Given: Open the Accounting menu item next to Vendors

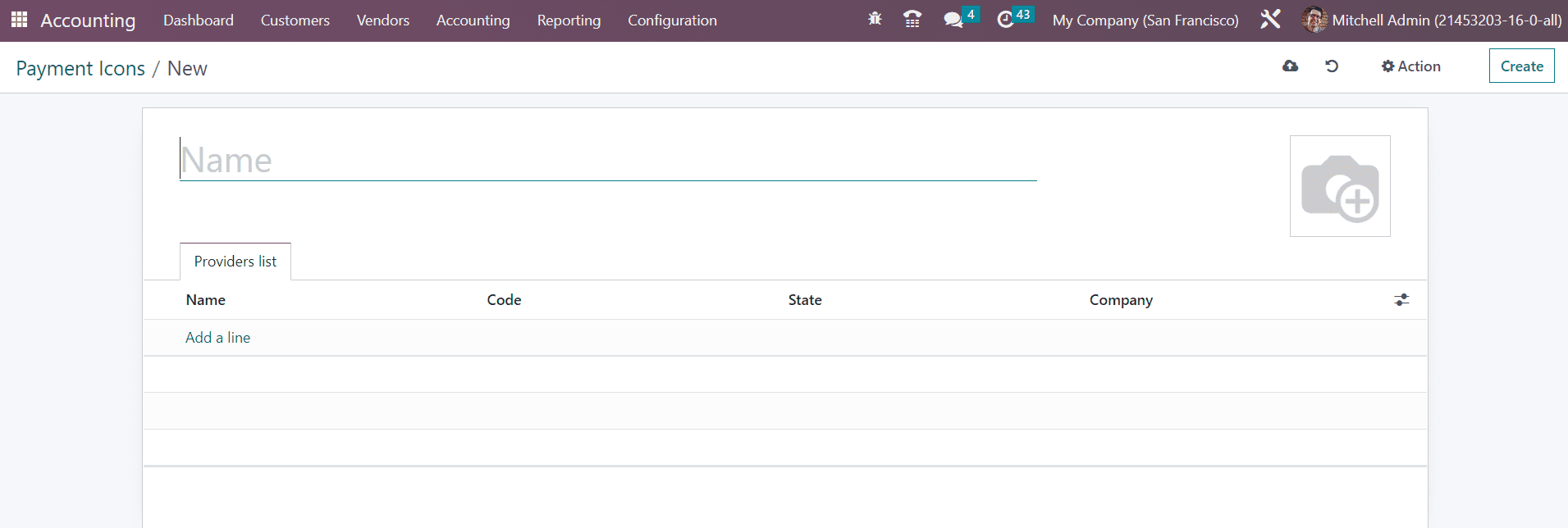Looking at the screenshot, I should click(473, 20).
